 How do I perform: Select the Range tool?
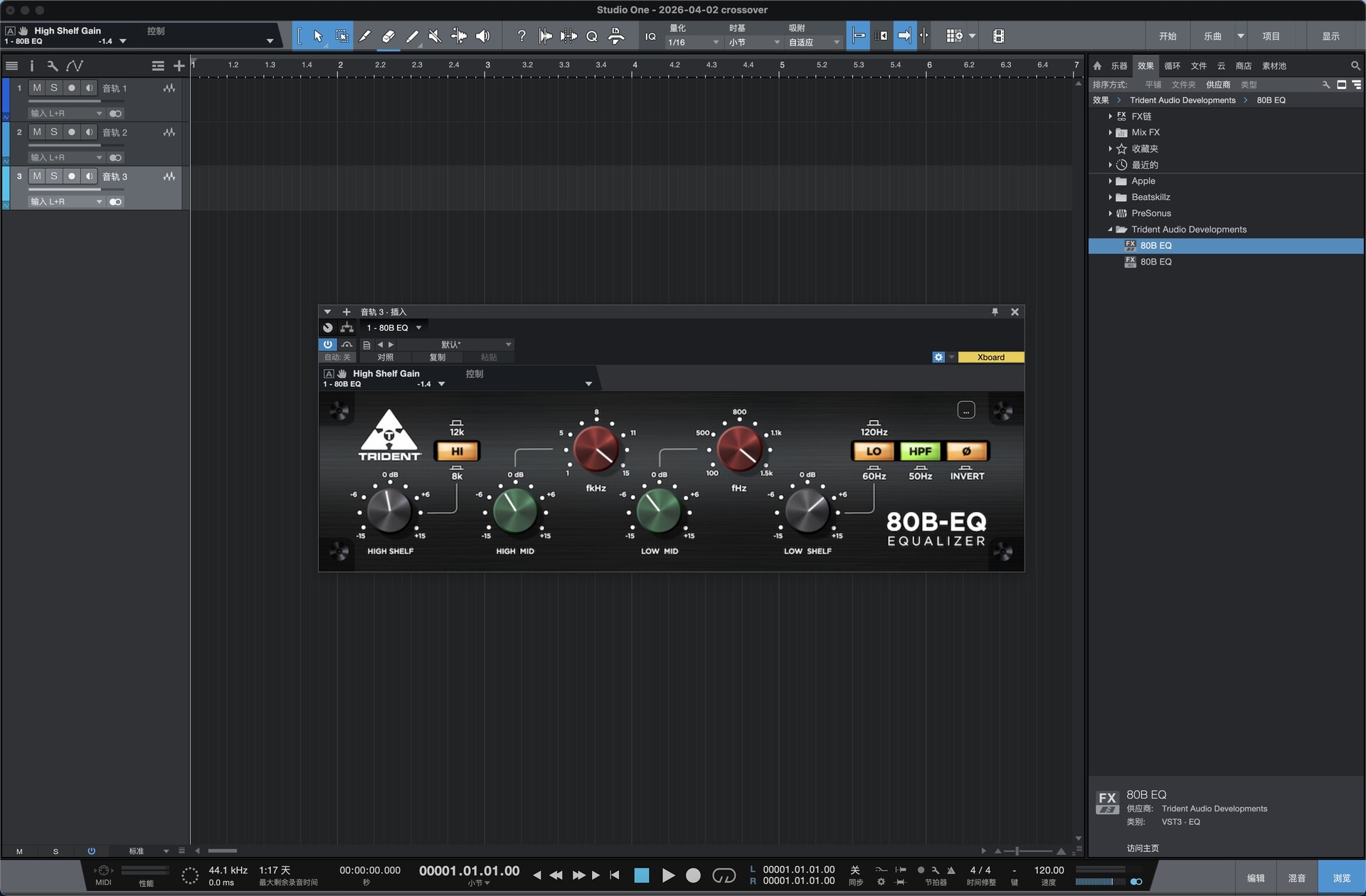(x=341, y=36)
